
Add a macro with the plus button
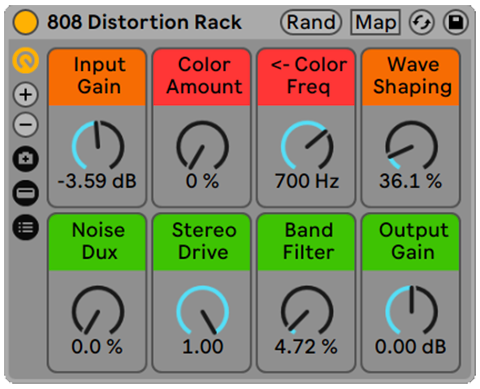click(x=26, y=95)
